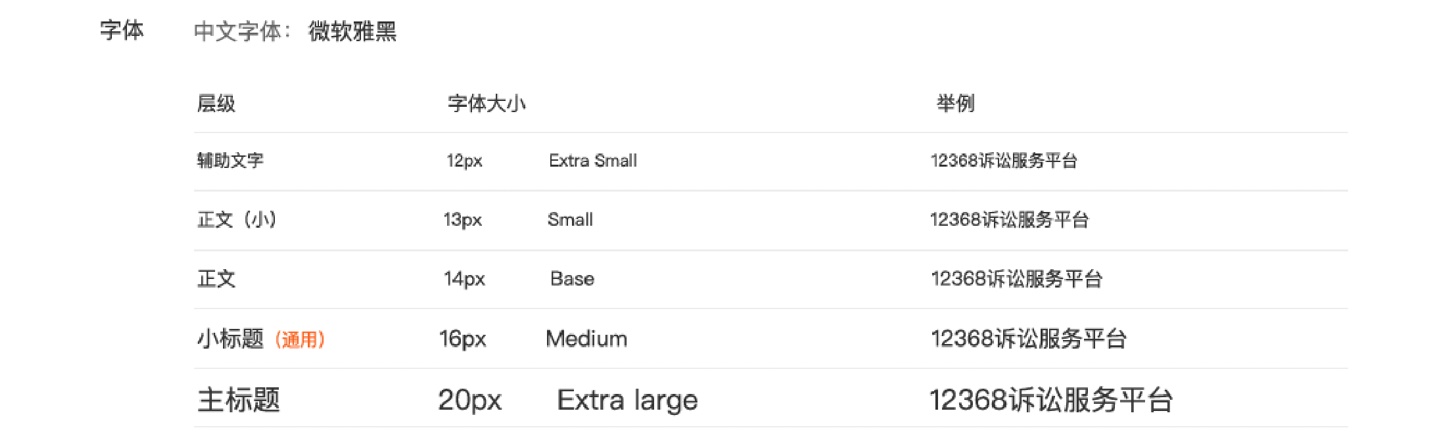This screenshot has height=442, width=1440.
Task: Click the Medium size name
Action: coord(587,339)
